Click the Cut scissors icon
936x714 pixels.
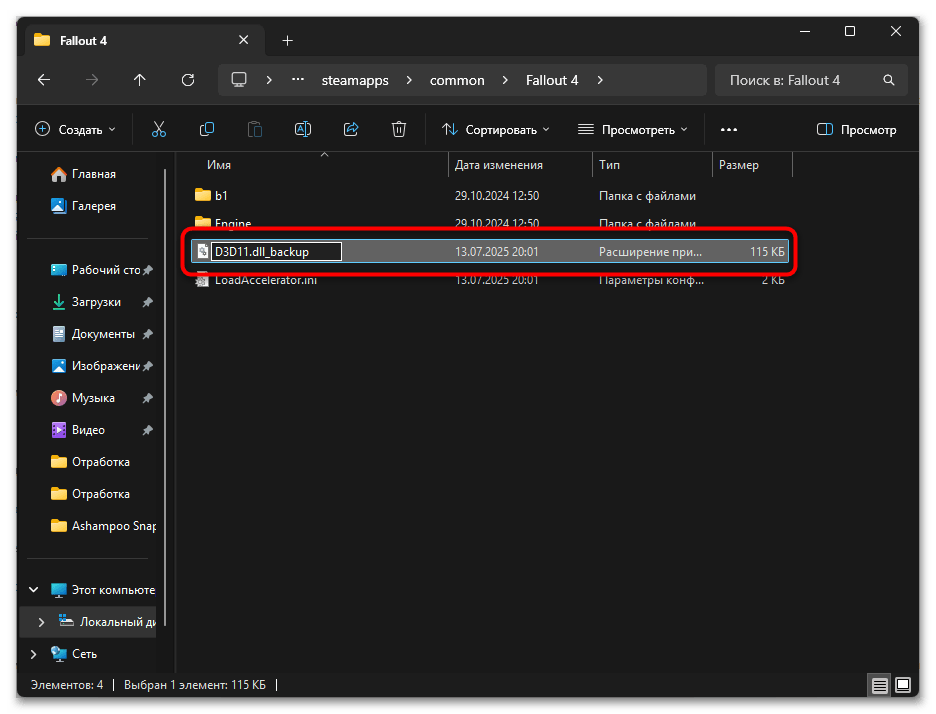[159, 129]
